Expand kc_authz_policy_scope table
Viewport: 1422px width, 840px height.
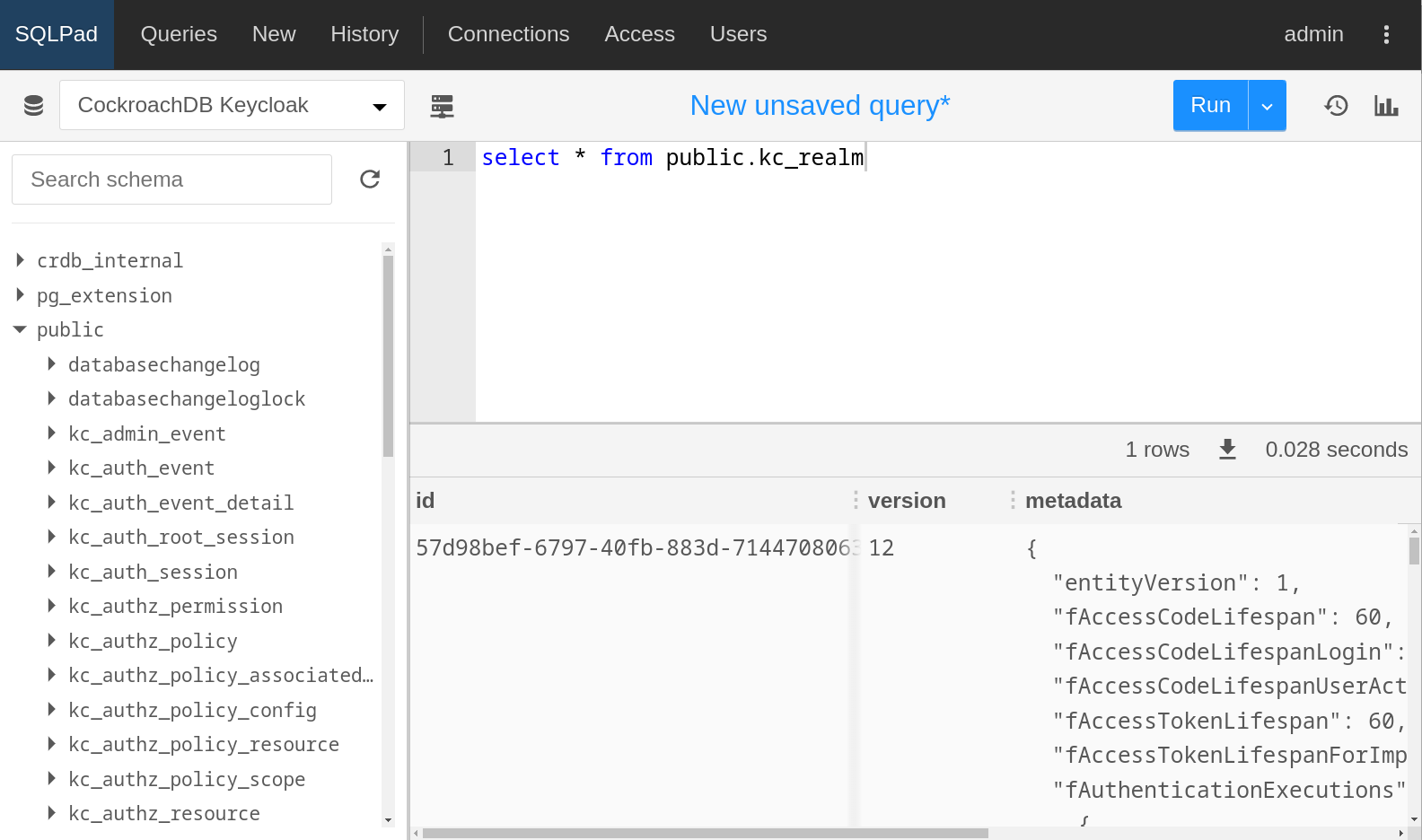51,778
